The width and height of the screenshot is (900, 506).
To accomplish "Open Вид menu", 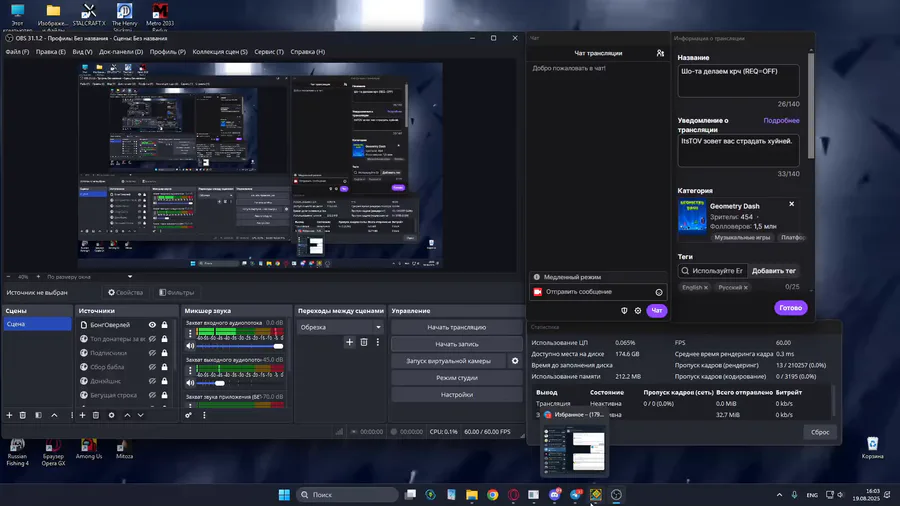I will 82,52.
